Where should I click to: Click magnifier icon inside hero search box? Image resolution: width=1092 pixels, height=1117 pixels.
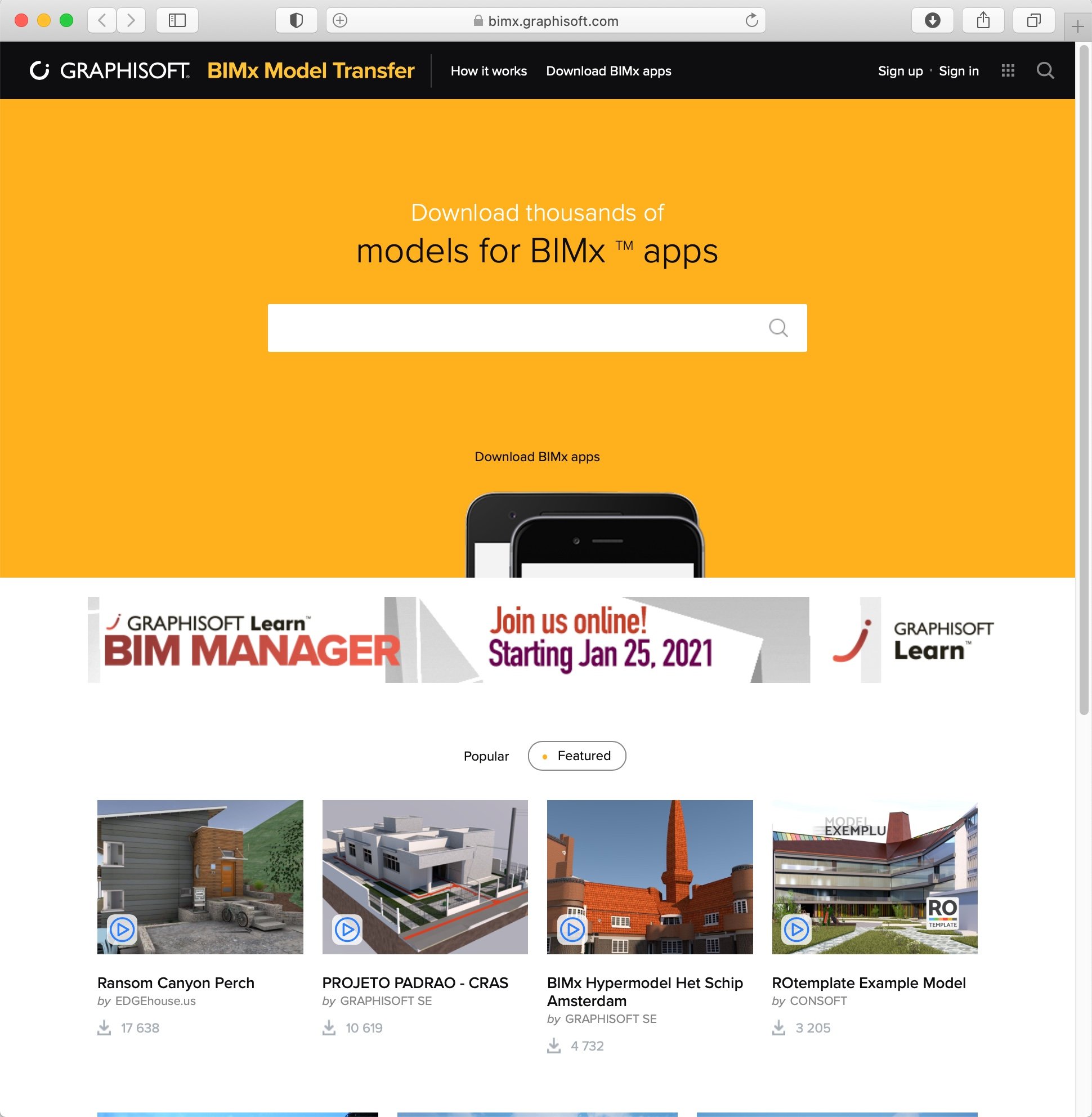[778, 328]
